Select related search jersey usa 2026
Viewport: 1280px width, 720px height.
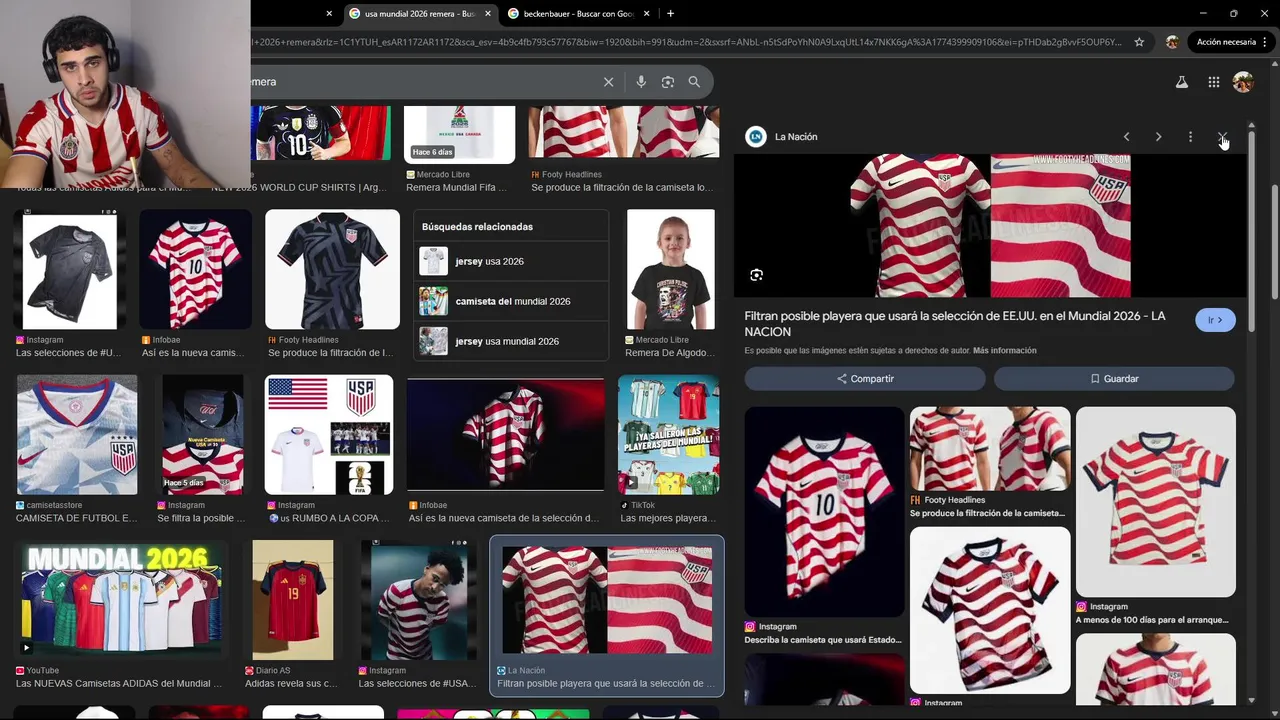pyautogui.click(x=510, y=261)
